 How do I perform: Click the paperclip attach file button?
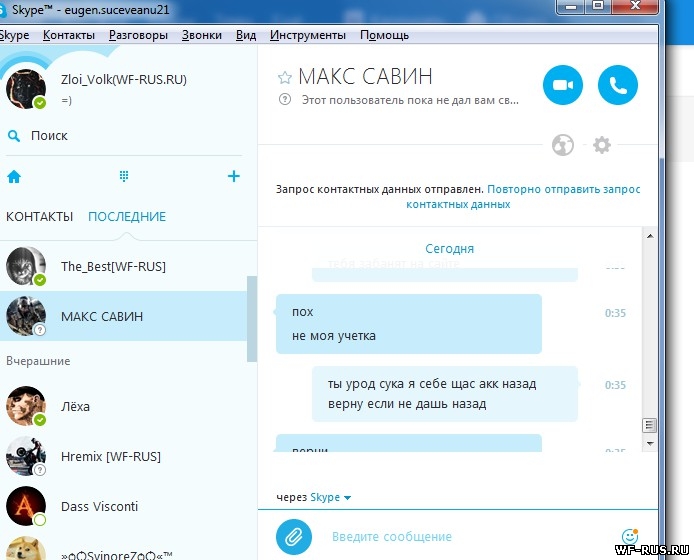pos(293,536)
